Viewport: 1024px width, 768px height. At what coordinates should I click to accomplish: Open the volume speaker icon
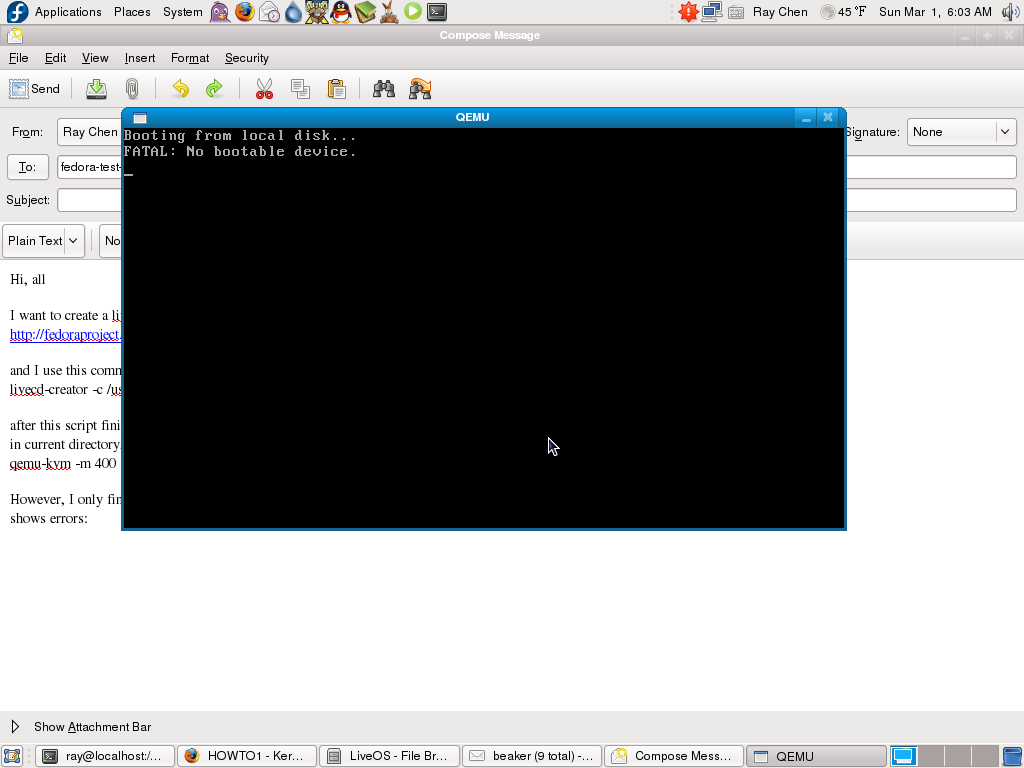(x=1011, y=12)
